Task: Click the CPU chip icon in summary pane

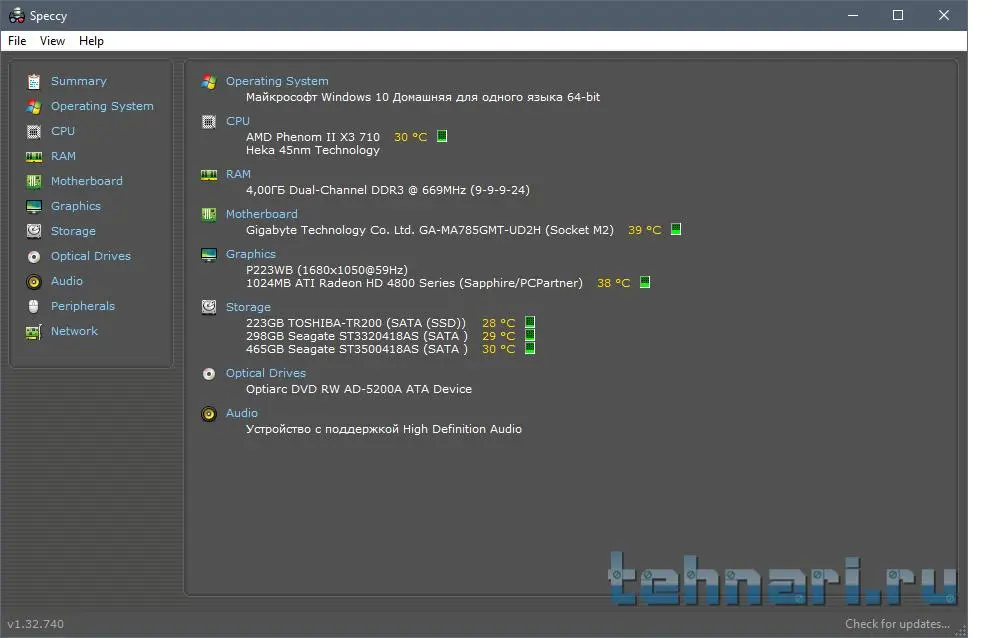Action: tap(209, 122)
